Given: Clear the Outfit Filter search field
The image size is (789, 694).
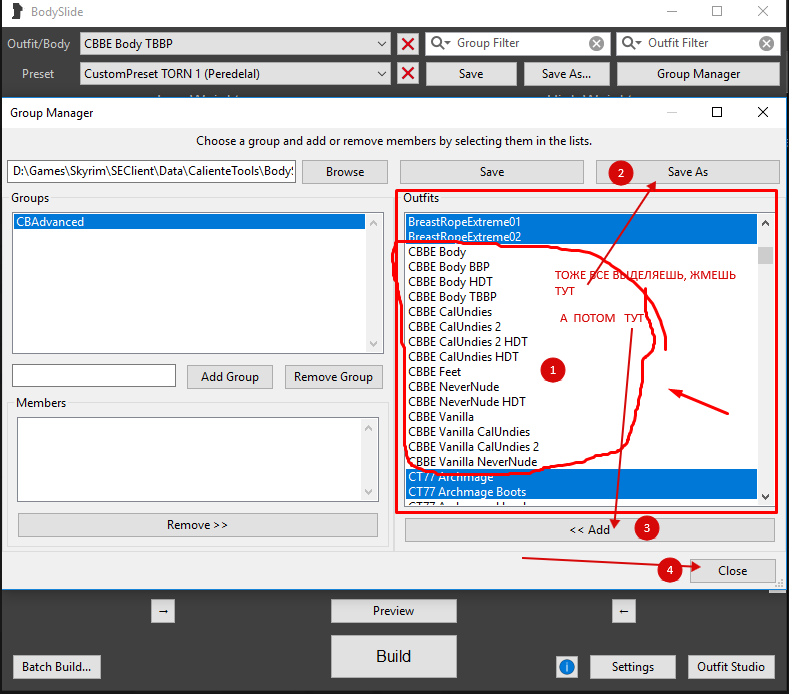Looking at the screenshot, I should [x=766, y=44].
